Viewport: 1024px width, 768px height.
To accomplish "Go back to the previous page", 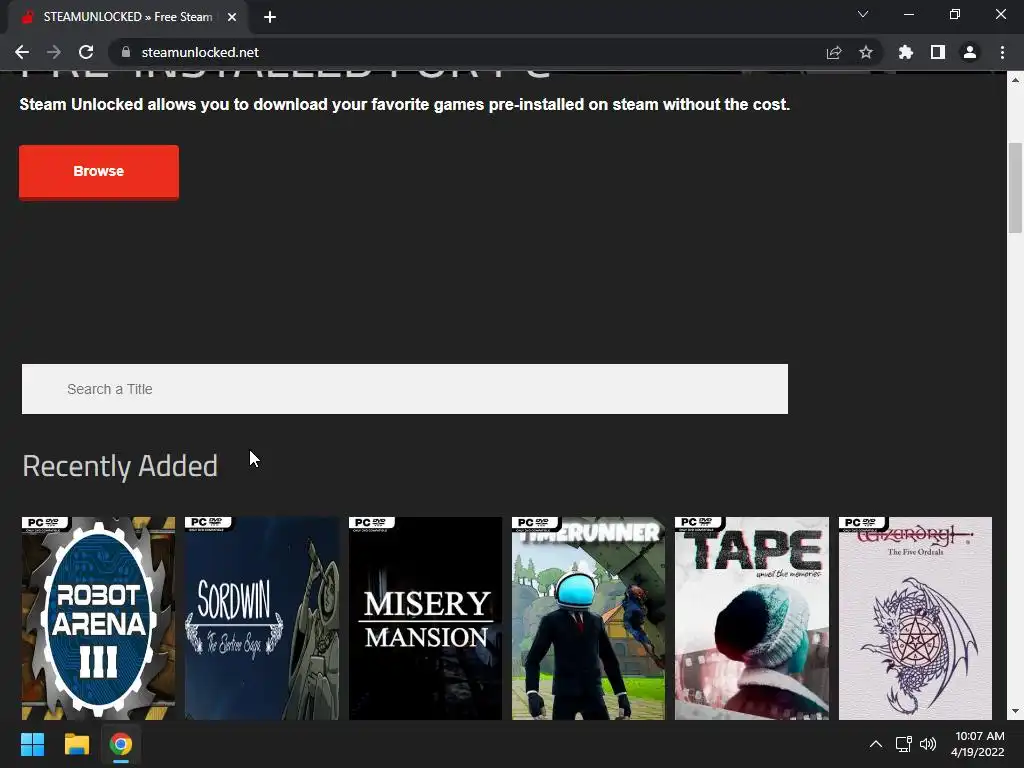I will click(22, 52).
